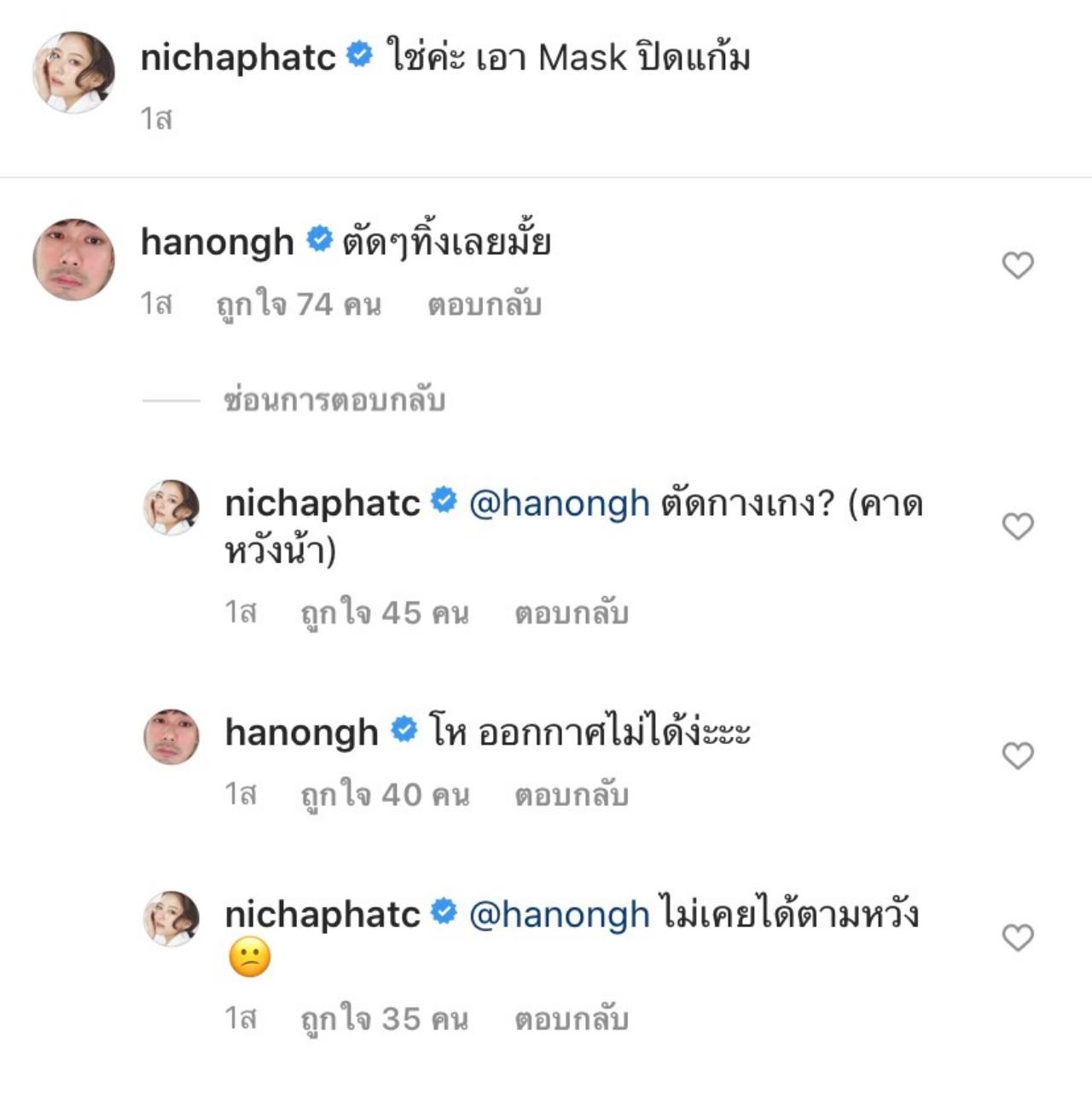Click @hanongh mention in ตัดกางเกง reply
Image resolution: width=1092 pixels, height=1097 pixels.
pyautogui.click(x=559, y=504)
